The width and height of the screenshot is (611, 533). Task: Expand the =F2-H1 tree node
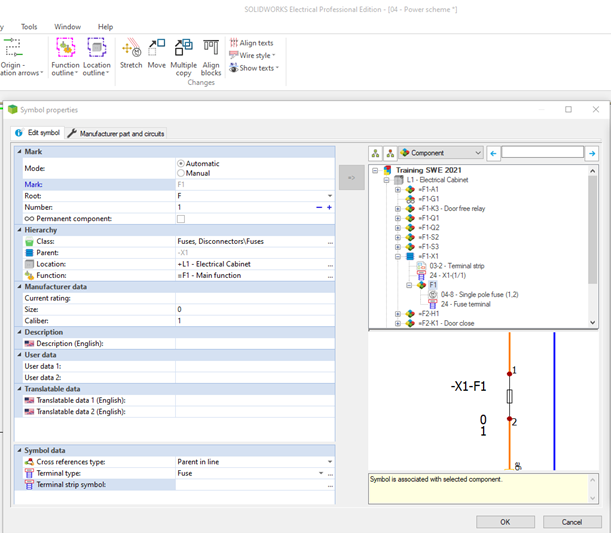(x=397, y=314)
